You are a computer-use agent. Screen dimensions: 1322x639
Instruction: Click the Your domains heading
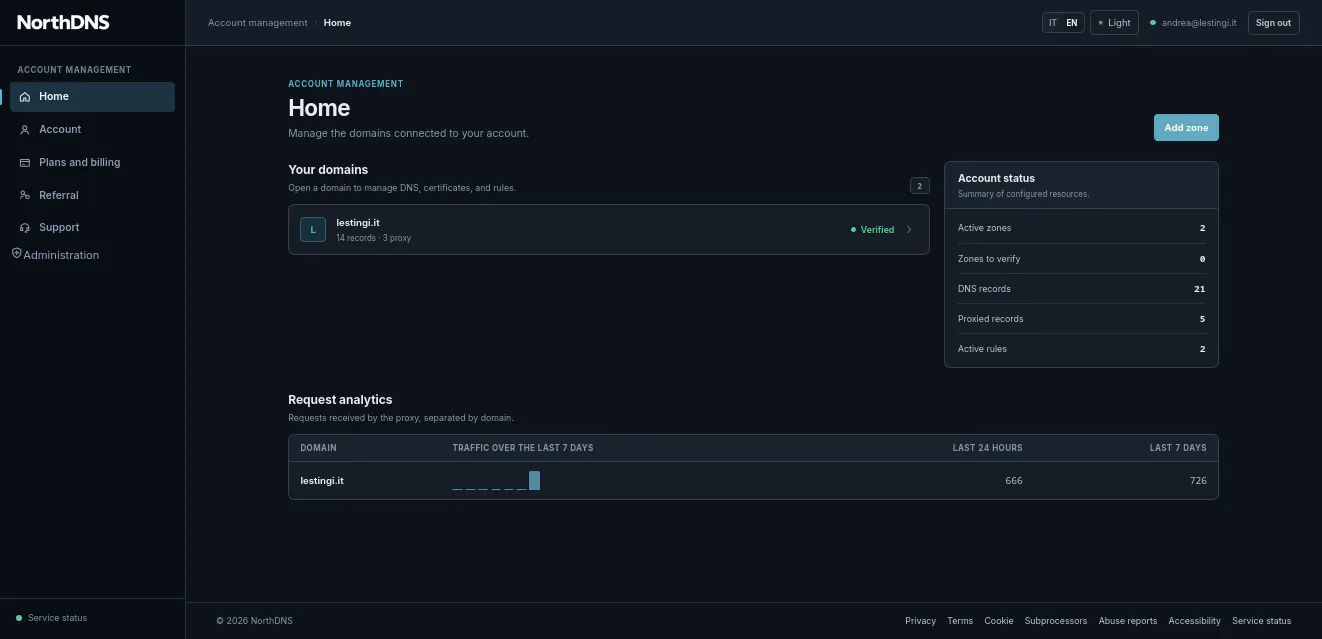[x=328, y=170]
